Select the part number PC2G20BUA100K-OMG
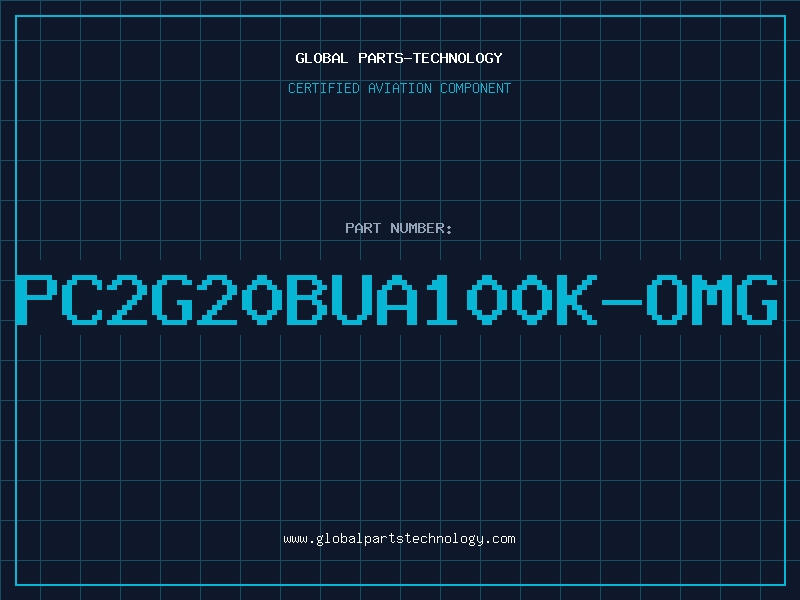This screenshot has width=800, height=600. tap(397, 300)
